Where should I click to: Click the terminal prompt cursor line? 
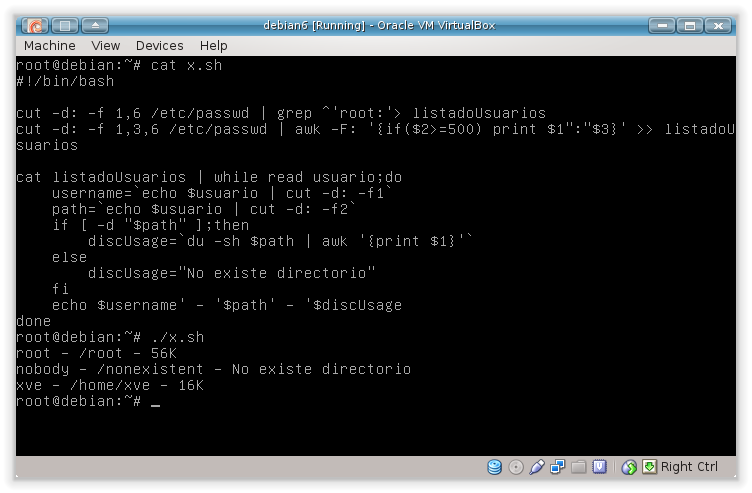click(155, 401)
